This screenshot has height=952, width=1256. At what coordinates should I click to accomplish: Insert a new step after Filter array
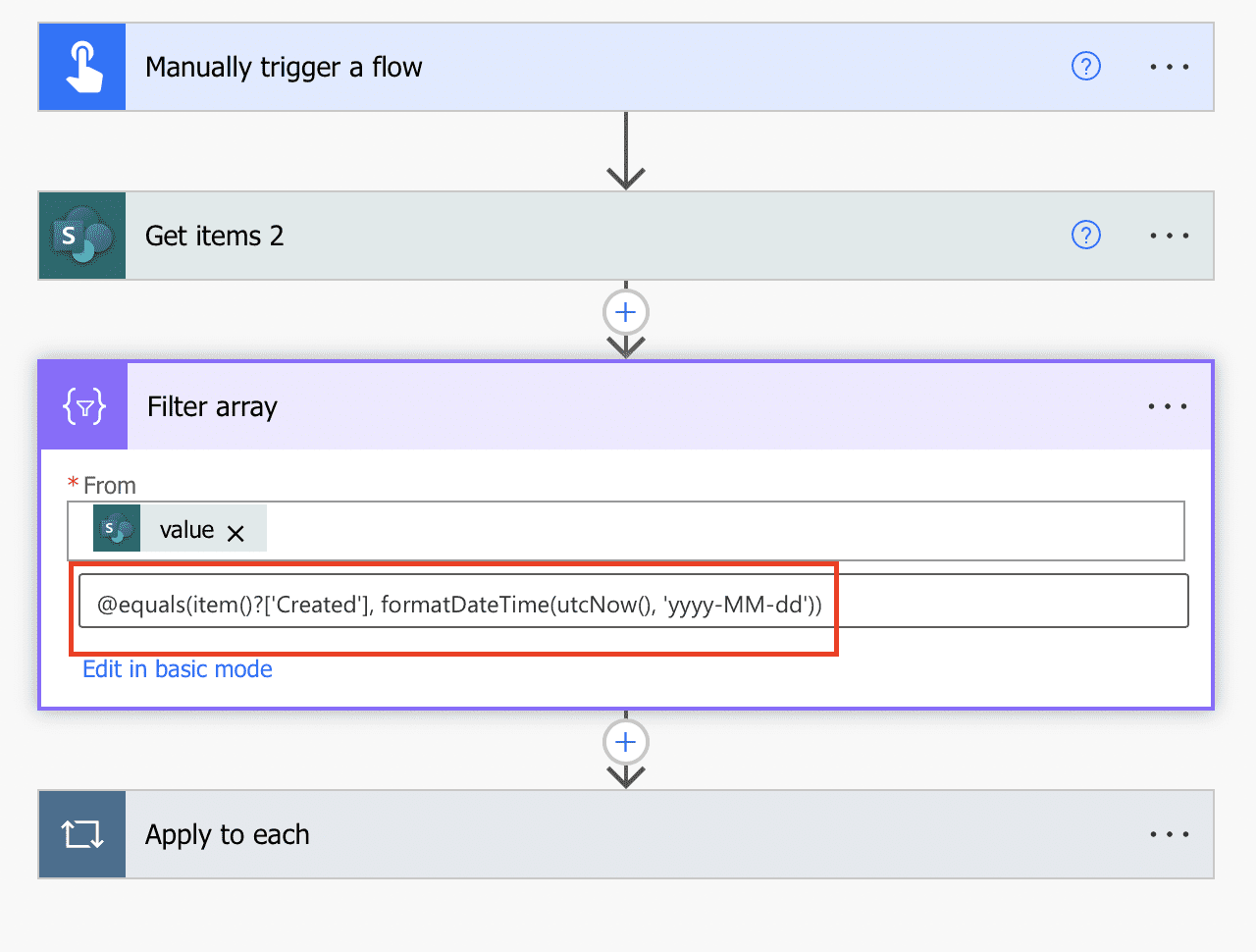click(625, 742)
